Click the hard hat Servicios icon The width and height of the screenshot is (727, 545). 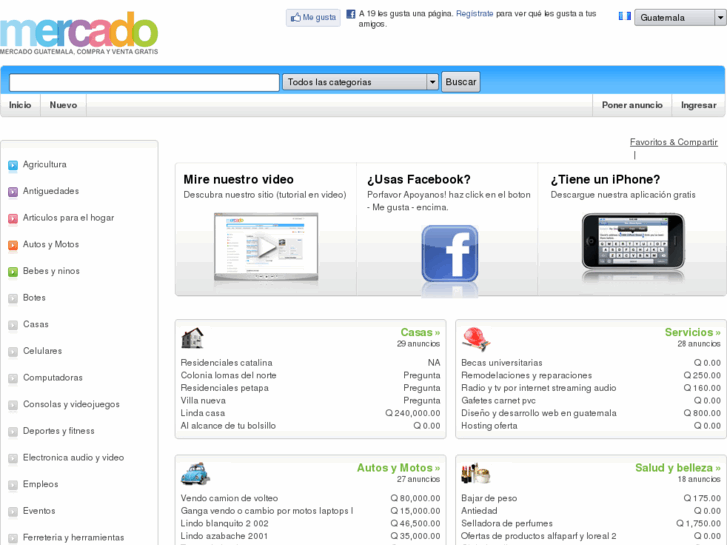476,339
